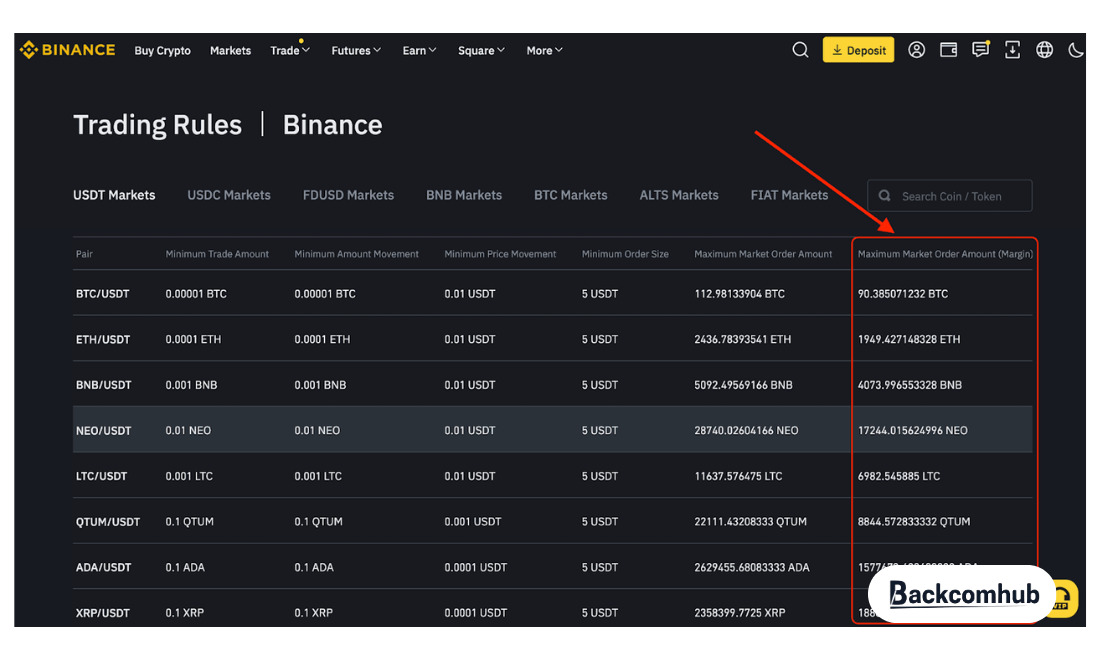Click the 11637.576475 LTC cell
The height and width of the screenshot is (660, 1100).
pos(738,476)
